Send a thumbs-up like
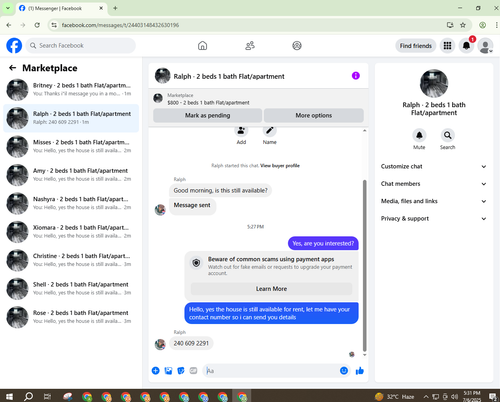 [x=359, y=371]
